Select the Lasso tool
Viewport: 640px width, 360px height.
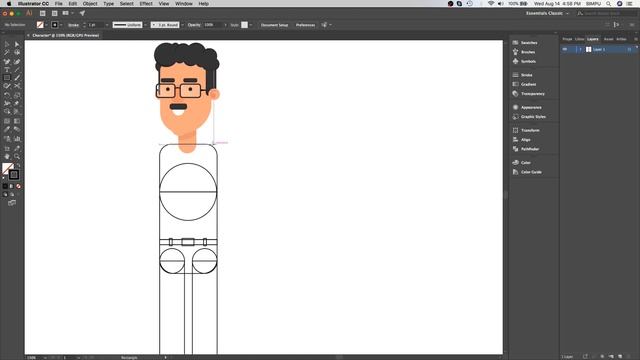click(17, 52)
